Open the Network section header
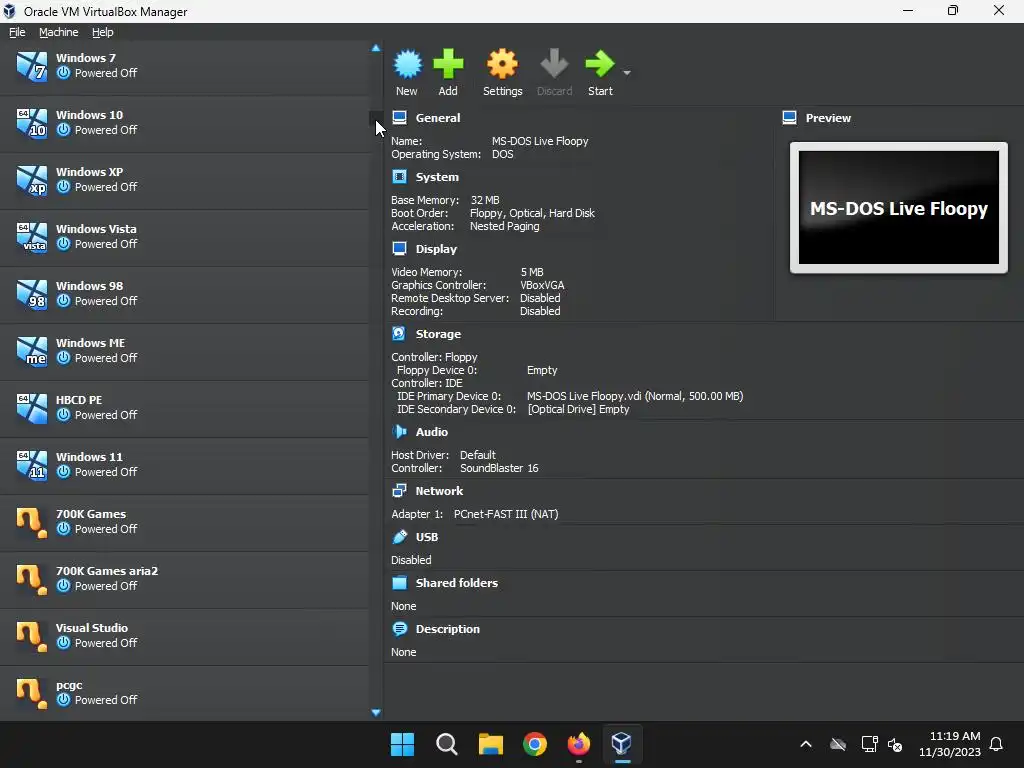This screenshot has height=768, width=1024. (439, 491)
